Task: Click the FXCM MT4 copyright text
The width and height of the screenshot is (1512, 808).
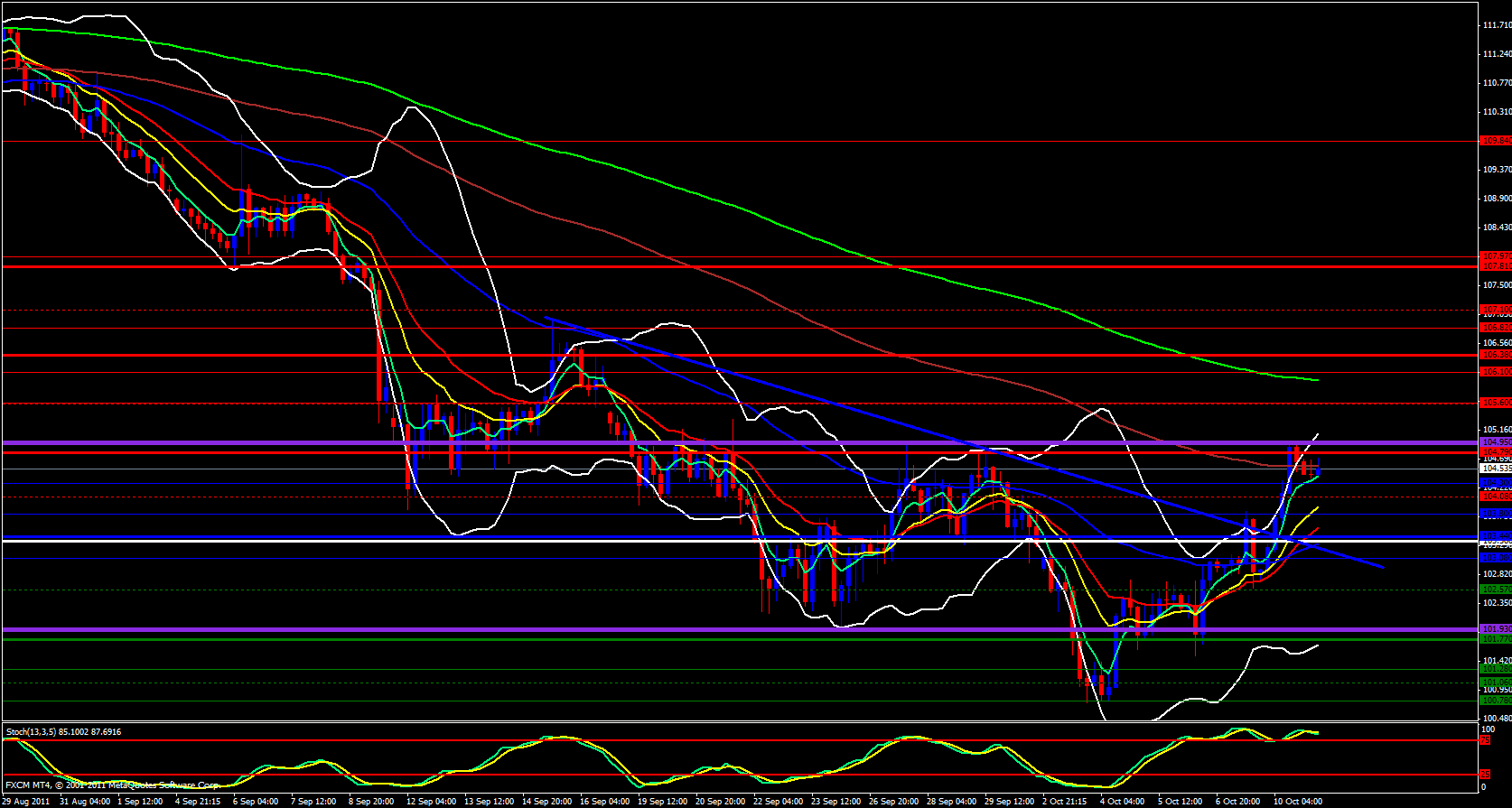Action: pos(112,785)
